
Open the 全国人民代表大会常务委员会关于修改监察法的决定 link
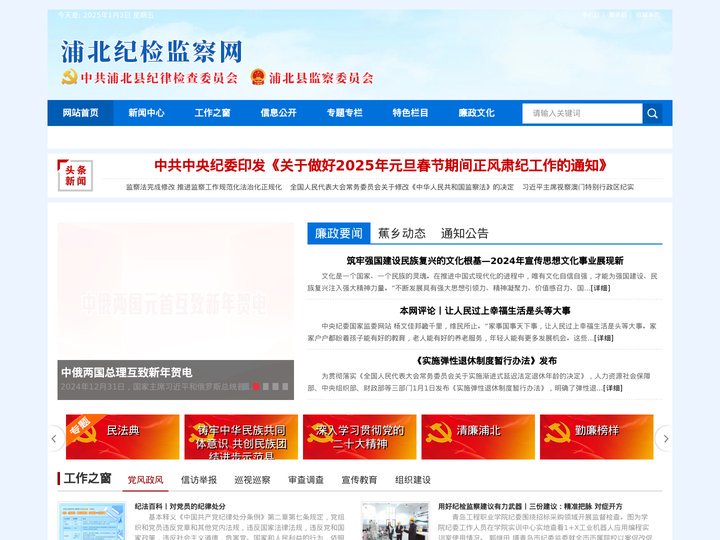[x=402, y=187]
